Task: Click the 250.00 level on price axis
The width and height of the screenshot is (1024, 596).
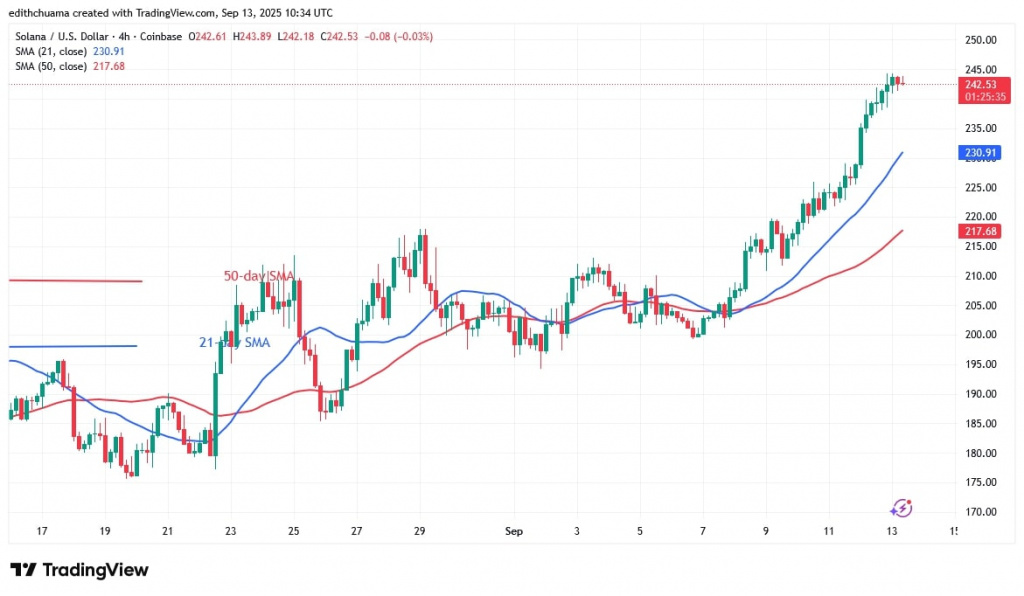Action: (x=981, y=40)
